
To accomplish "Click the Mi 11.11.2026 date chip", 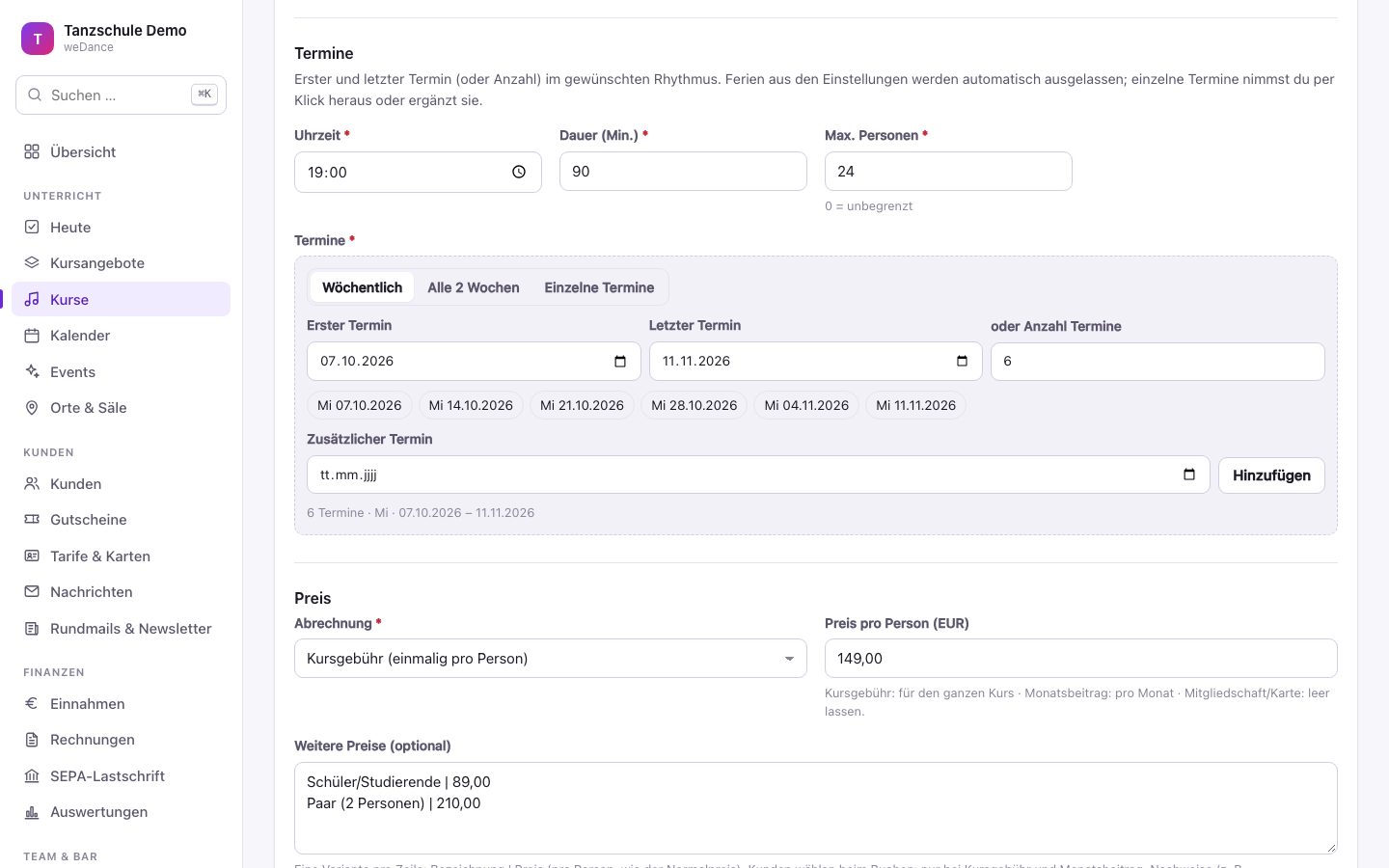I will pyautogui.click(x=916, y=405).
